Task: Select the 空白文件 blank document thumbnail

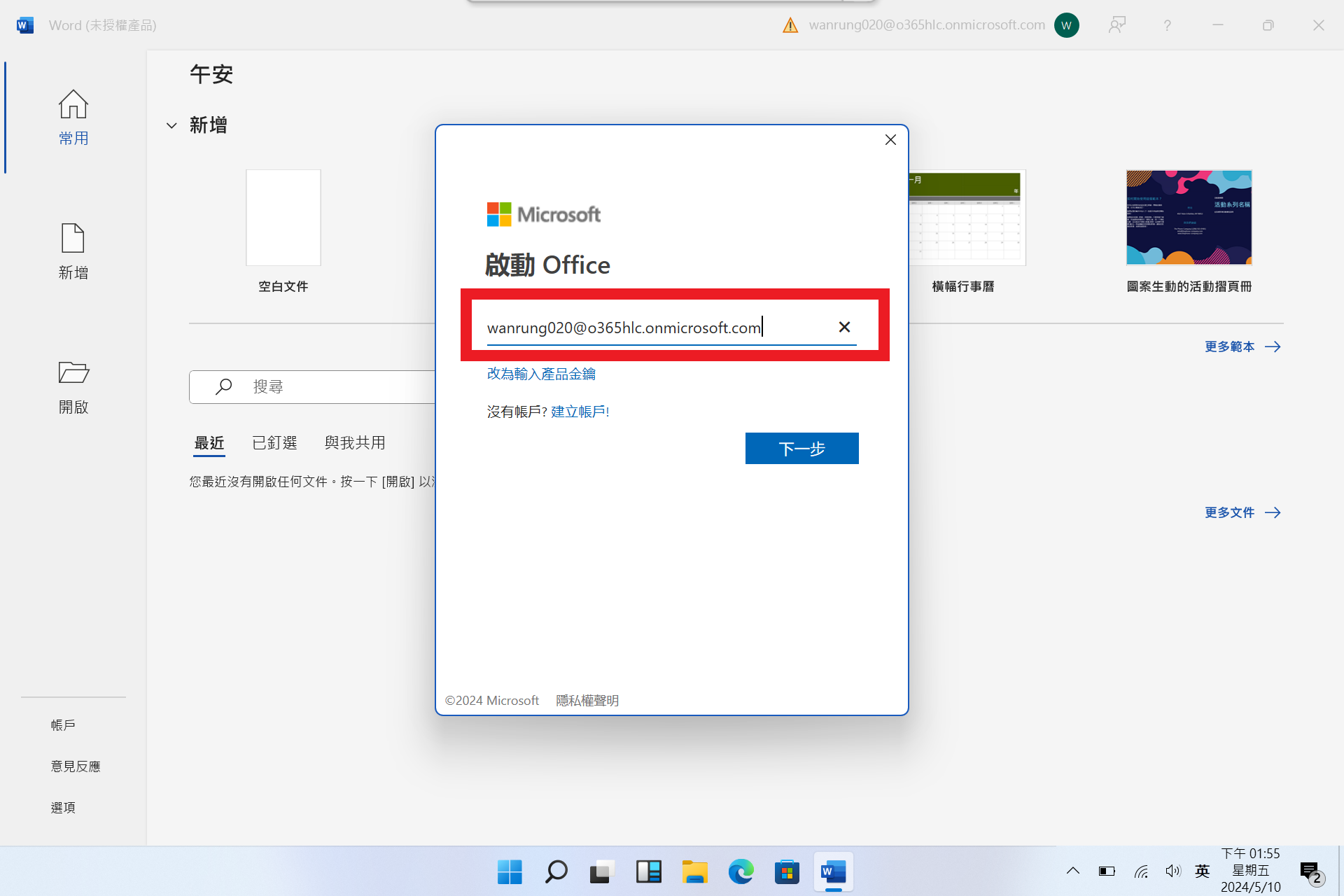Action: [283, 218]
